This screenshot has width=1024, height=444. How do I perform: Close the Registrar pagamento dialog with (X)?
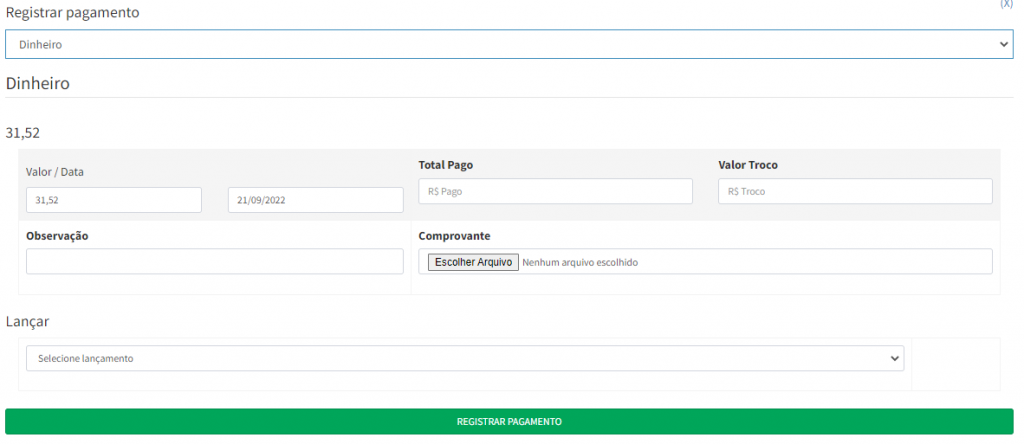pyautogui.click(x=1006, y=4)
